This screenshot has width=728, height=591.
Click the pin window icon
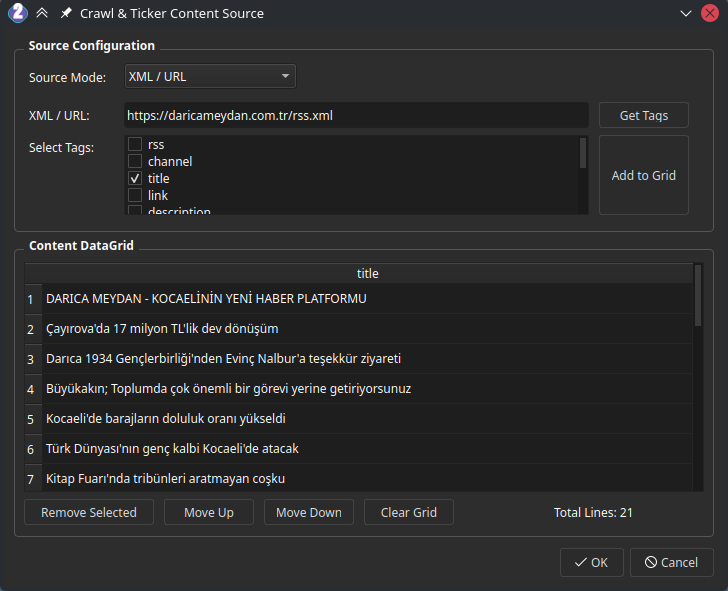66,13
